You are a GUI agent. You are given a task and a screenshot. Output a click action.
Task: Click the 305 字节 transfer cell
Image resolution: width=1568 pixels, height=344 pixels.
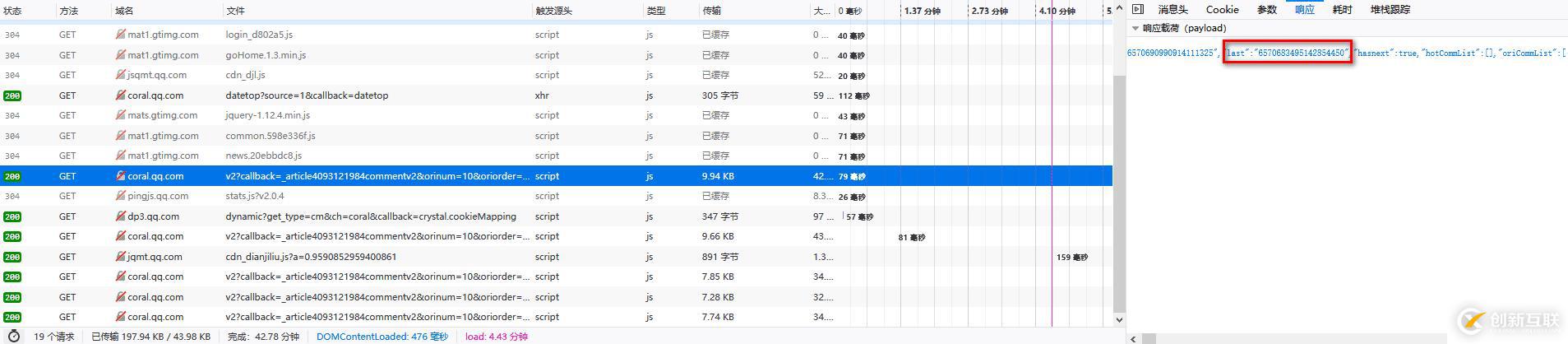tap(720, 95)
